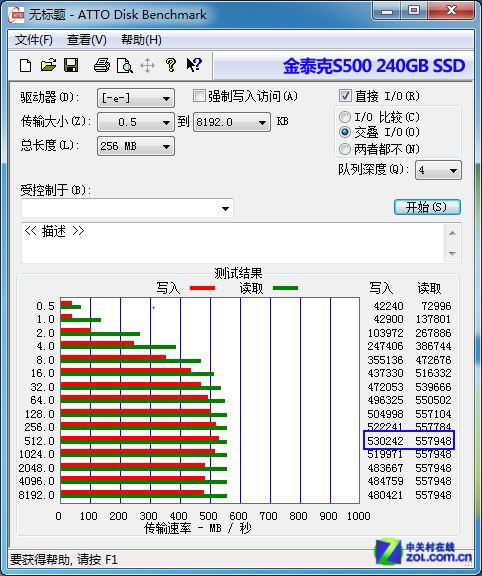
Task: Click the red 写入 legend swatch
Action: [x=202, y=288]
